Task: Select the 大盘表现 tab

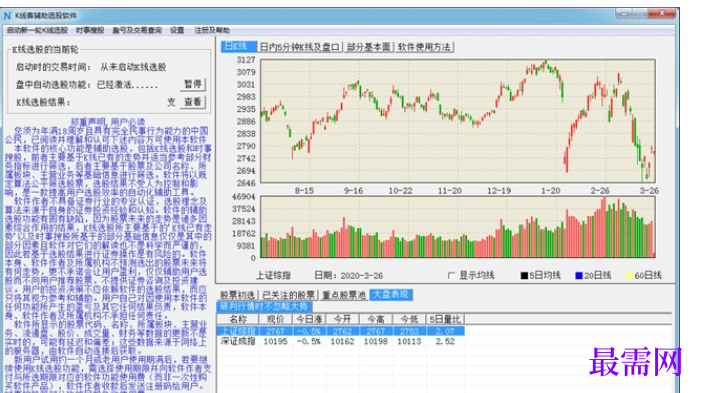Action: click(391, 295)
